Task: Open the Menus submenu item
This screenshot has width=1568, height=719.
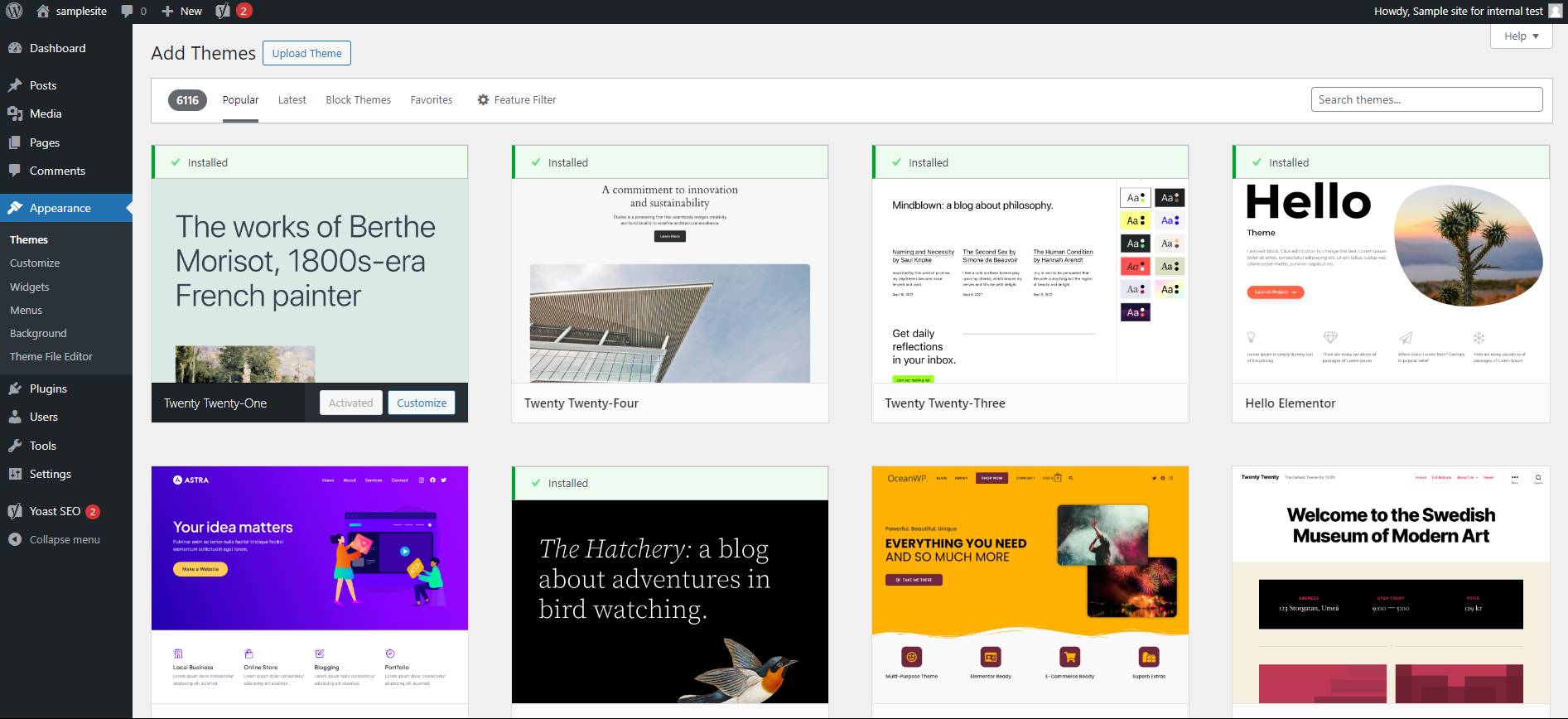Action: (x=26, y=310)
